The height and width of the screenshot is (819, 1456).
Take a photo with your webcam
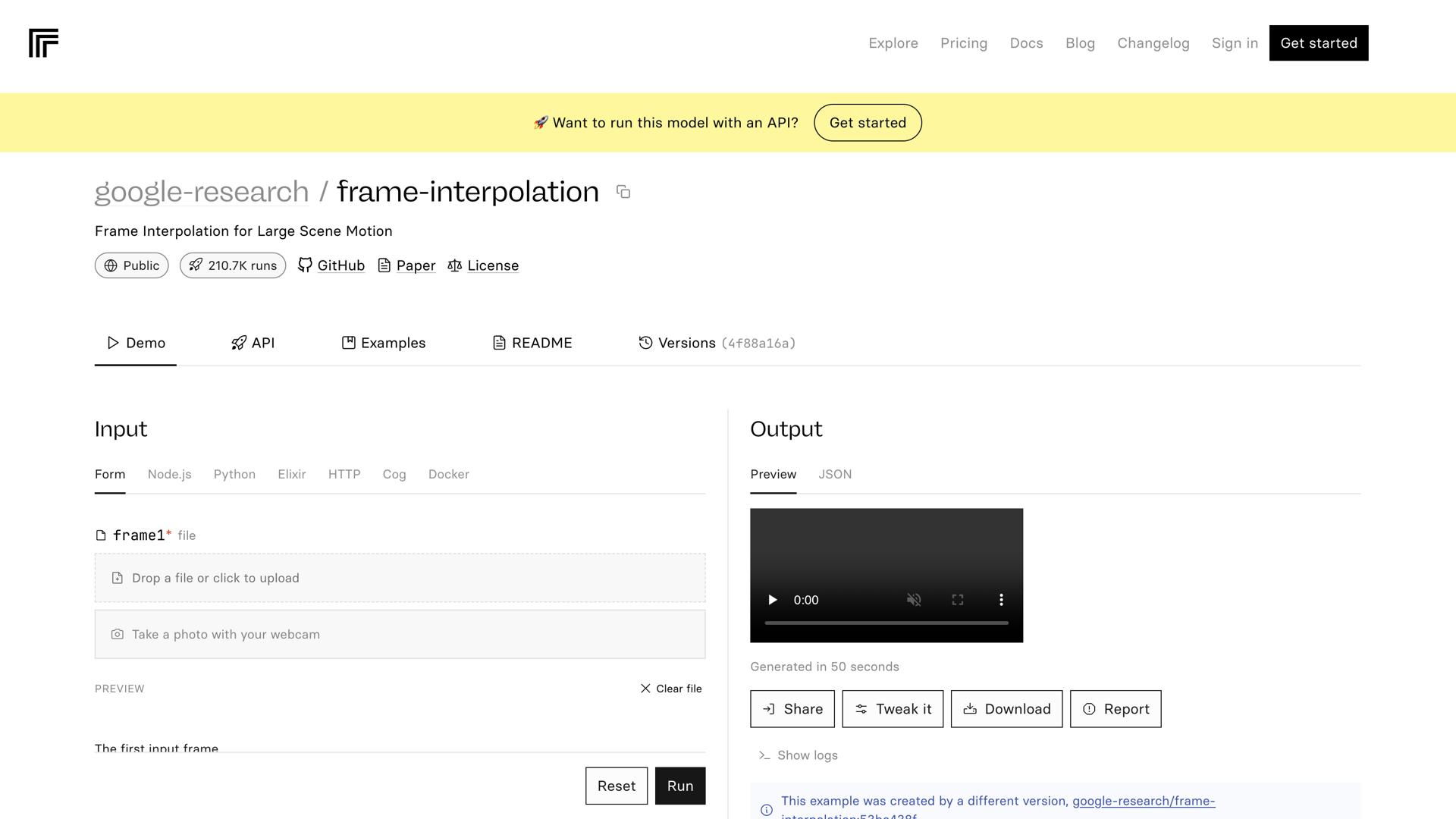point(400,634)
